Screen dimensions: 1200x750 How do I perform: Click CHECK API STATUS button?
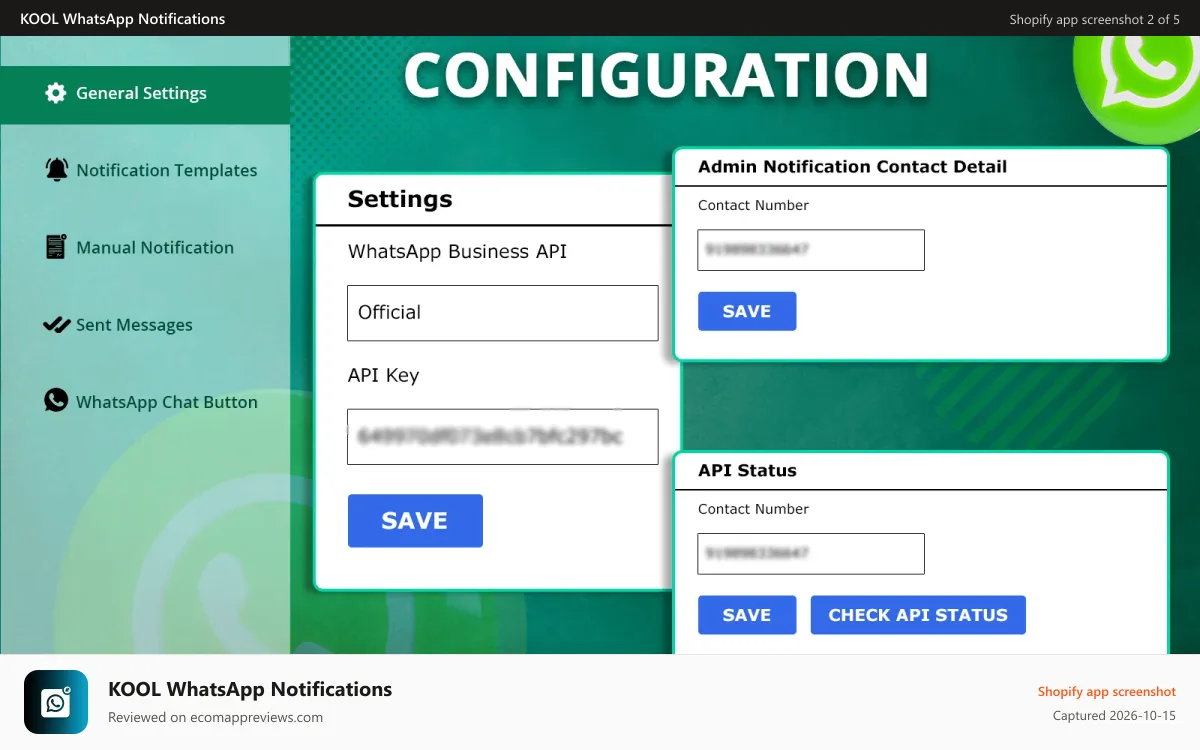(x=918, y=615)
